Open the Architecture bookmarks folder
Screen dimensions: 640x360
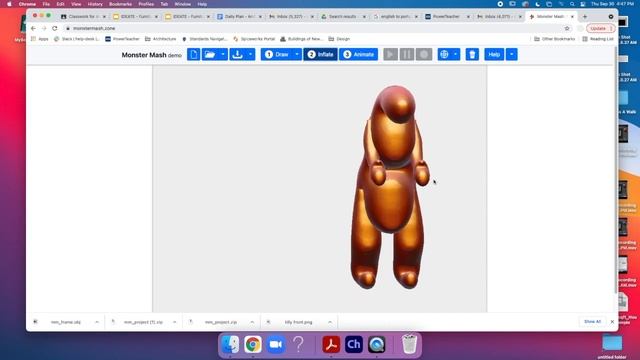click(x=161, y=39)
